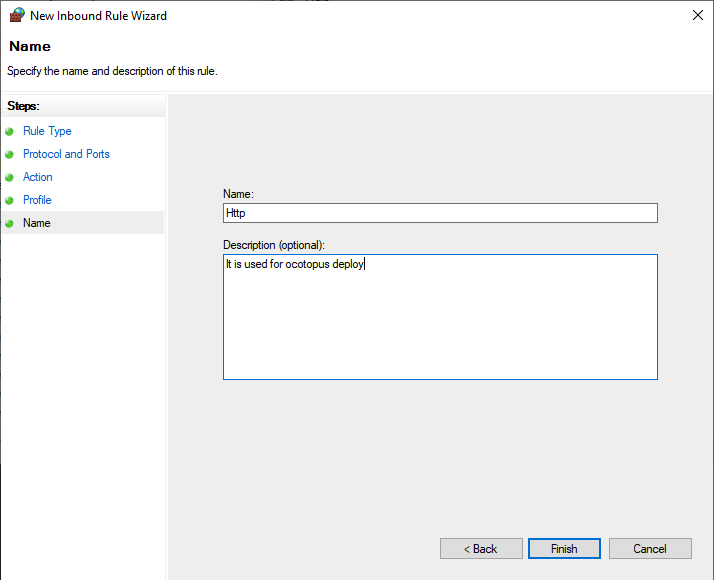Click inside the Name field containing Http
The image size is (714, 580).
[x=440, y=213]
